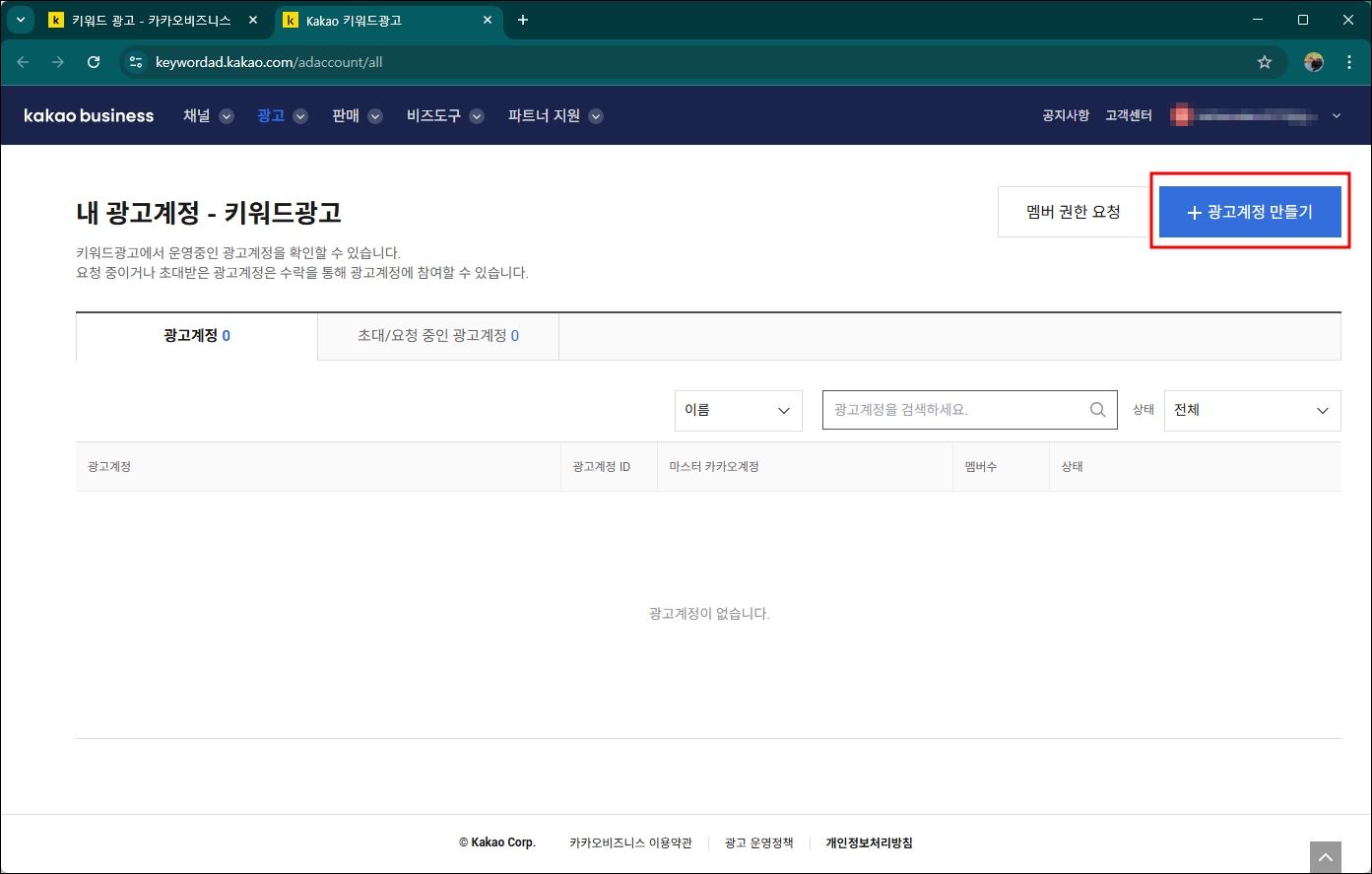Viewport: 1372px width, 874px height.
Task: Click the address bar URL
Action: (269, 62)
